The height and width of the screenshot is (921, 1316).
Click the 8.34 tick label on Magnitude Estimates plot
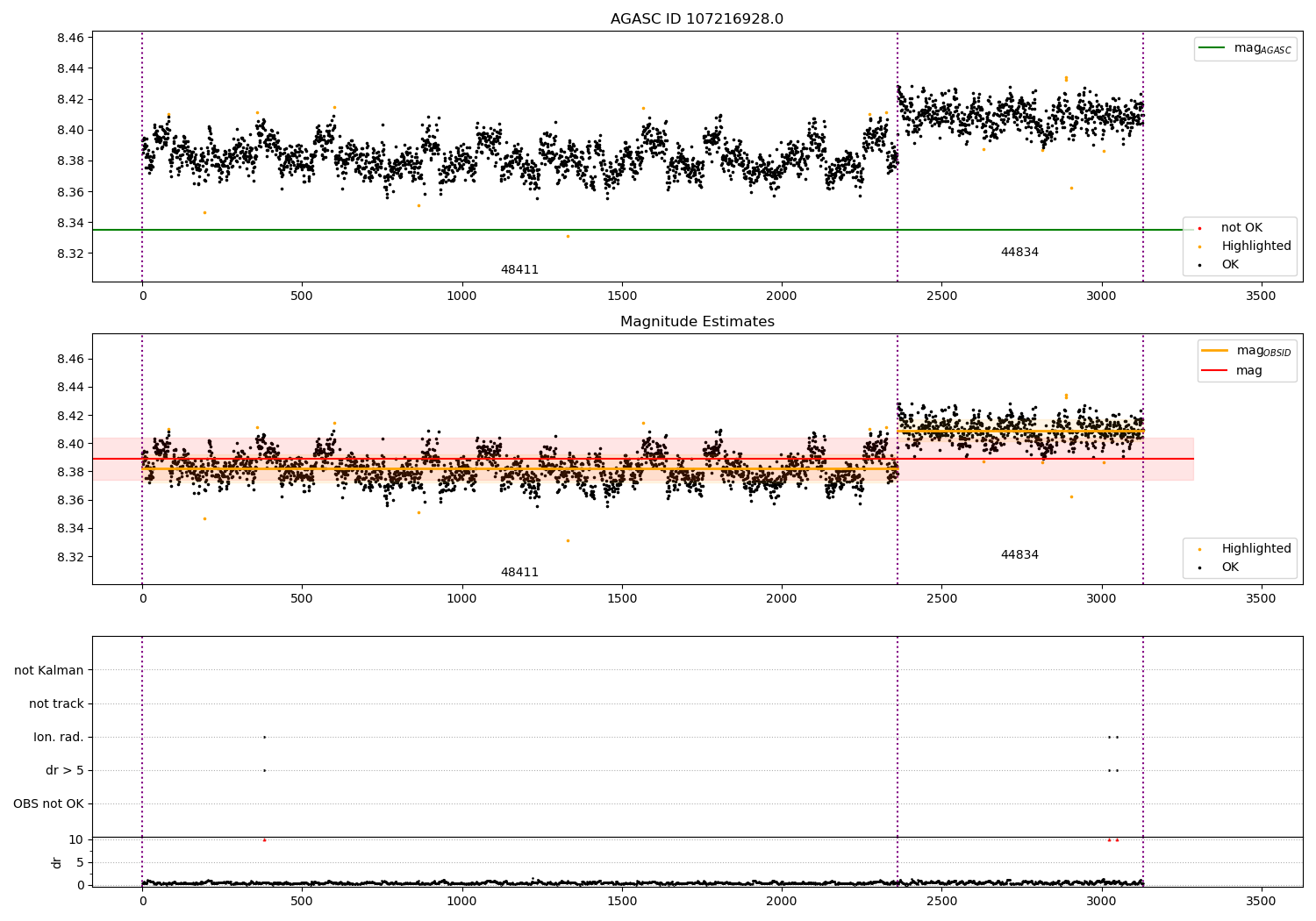pyautogui.click(x=69, y=529)
